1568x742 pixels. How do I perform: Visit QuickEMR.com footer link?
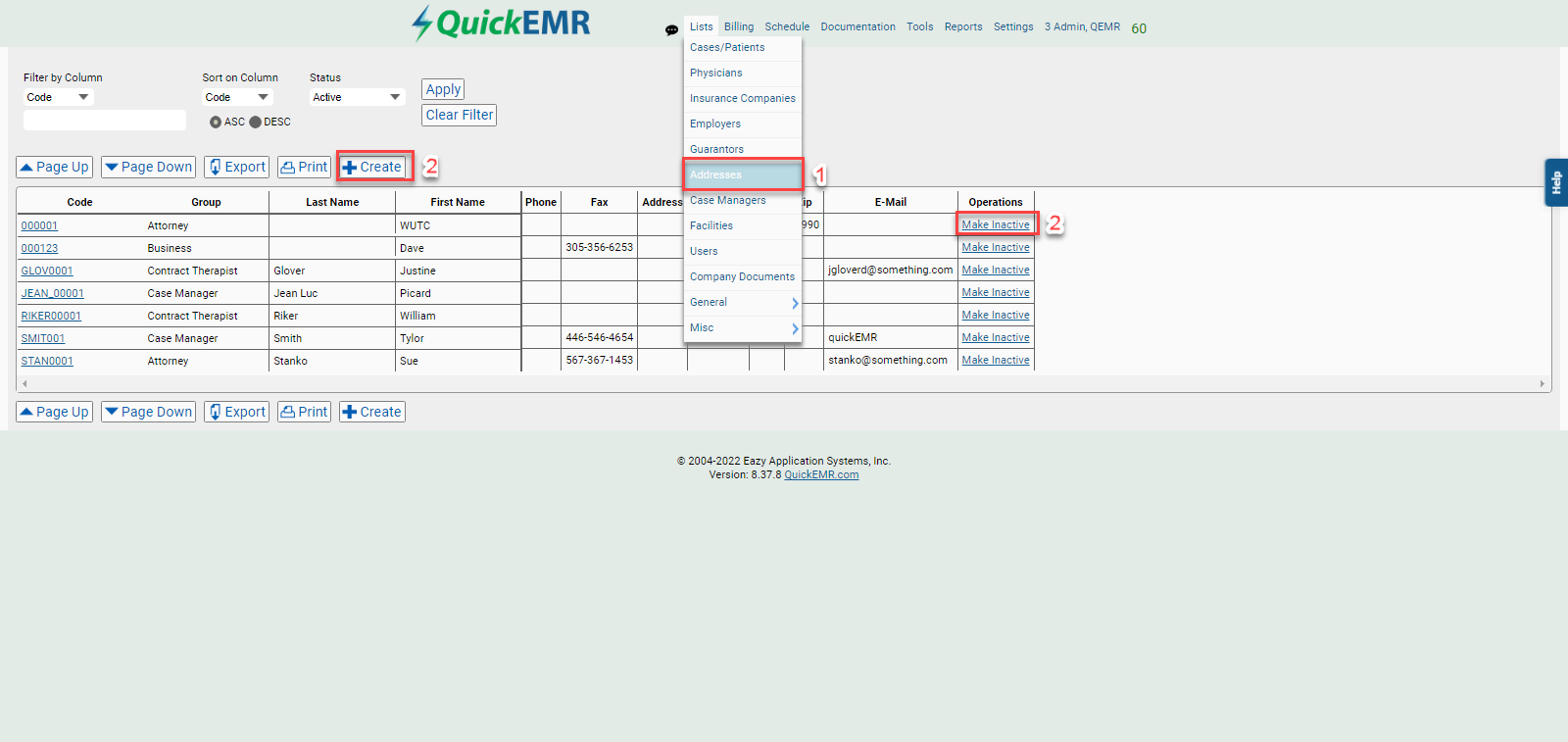(821, 475)
